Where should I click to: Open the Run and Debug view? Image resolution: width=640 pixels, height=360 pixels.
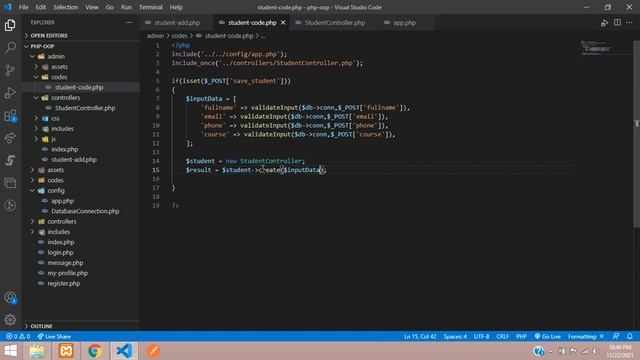coord(10,93)
